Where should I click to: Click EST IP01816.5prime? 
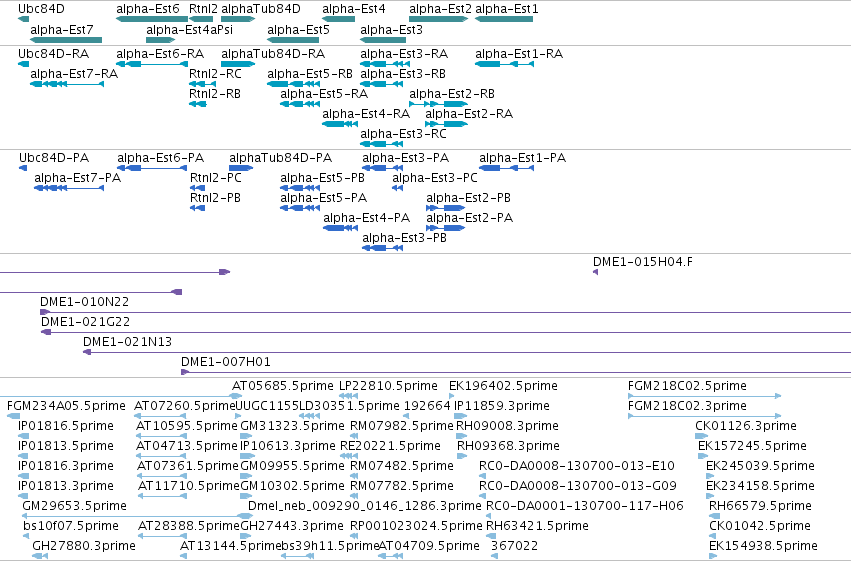click(x=23, y=436)
